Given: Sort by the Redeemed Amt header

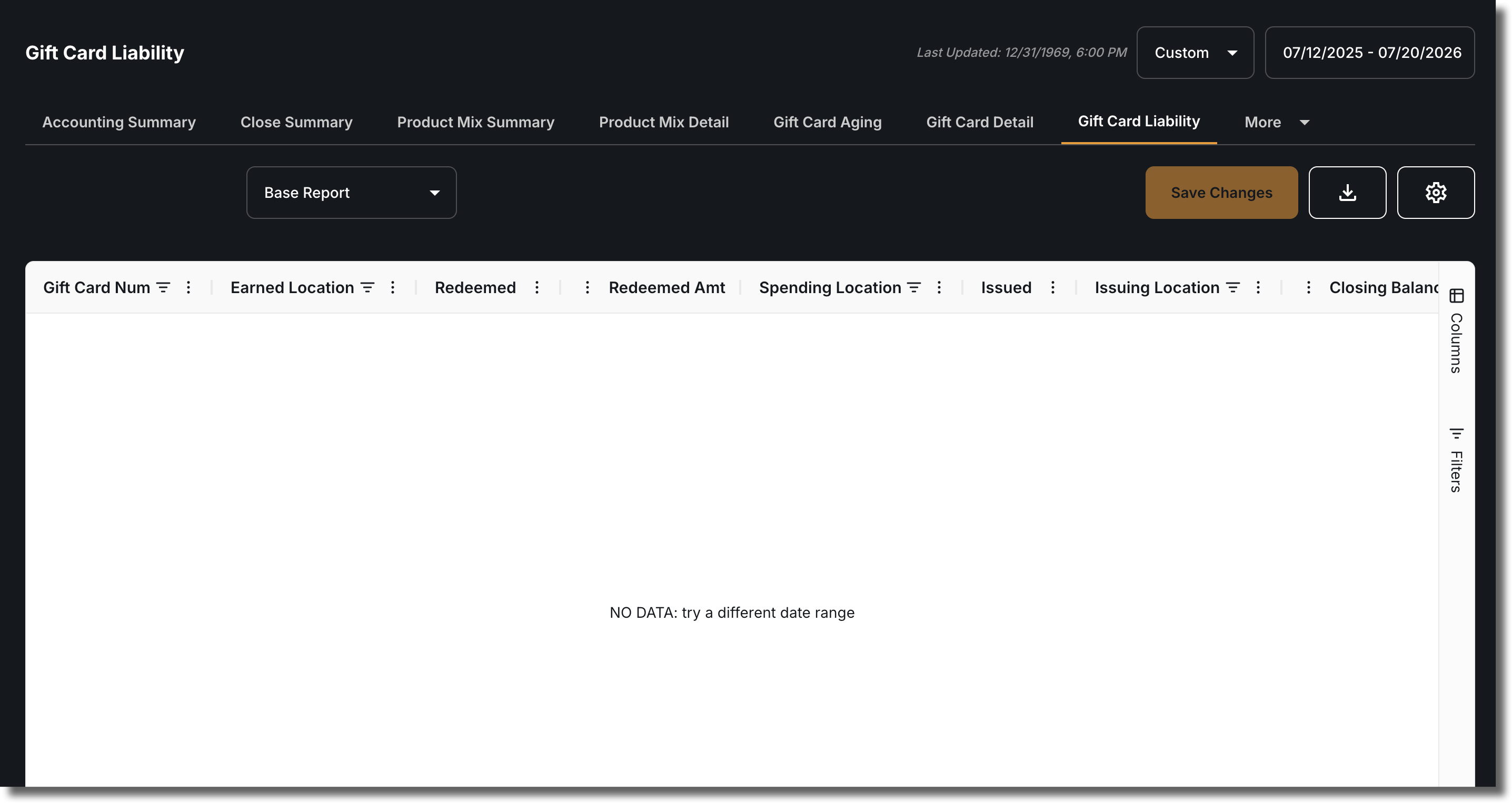Looking at the screenshot, I should pyautogui.click(x=667, y=287).
